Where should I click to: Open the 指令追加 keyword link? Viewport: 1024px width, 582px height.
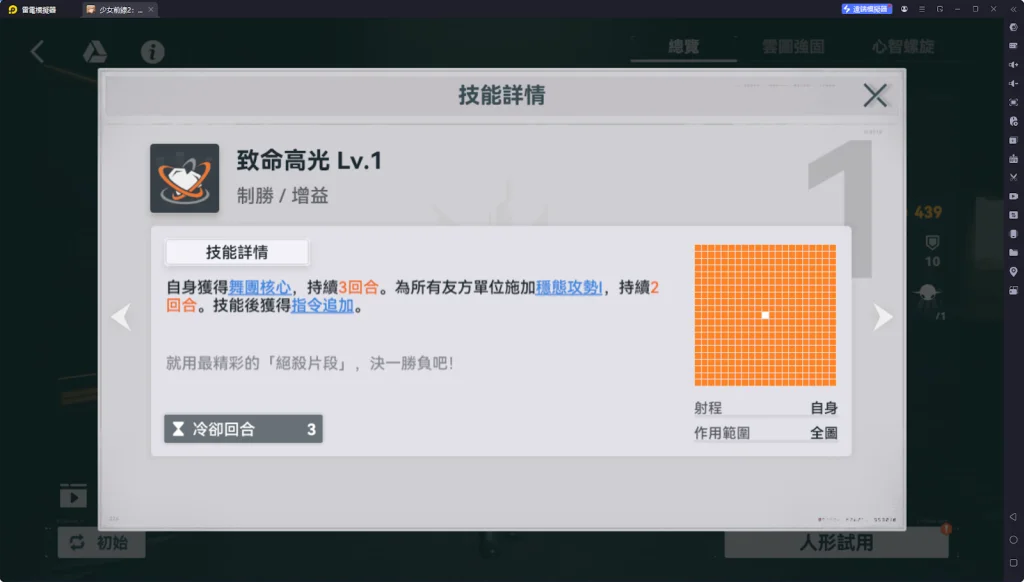coord(323,306)
